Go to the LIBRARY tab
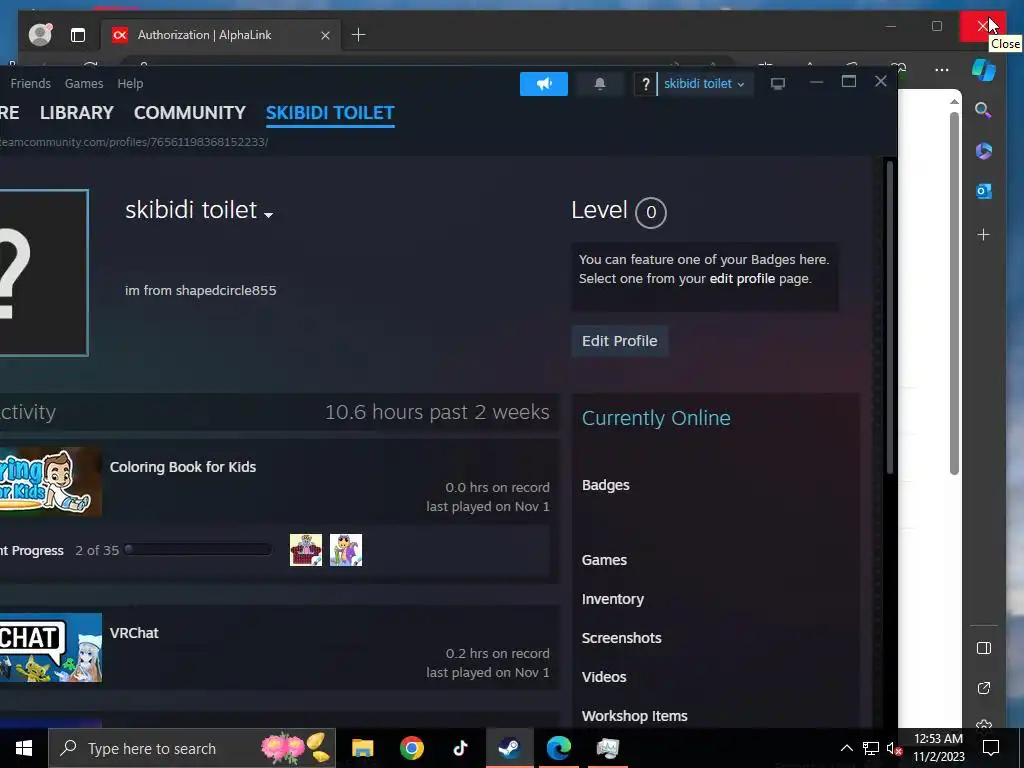 tap(76, 112)
